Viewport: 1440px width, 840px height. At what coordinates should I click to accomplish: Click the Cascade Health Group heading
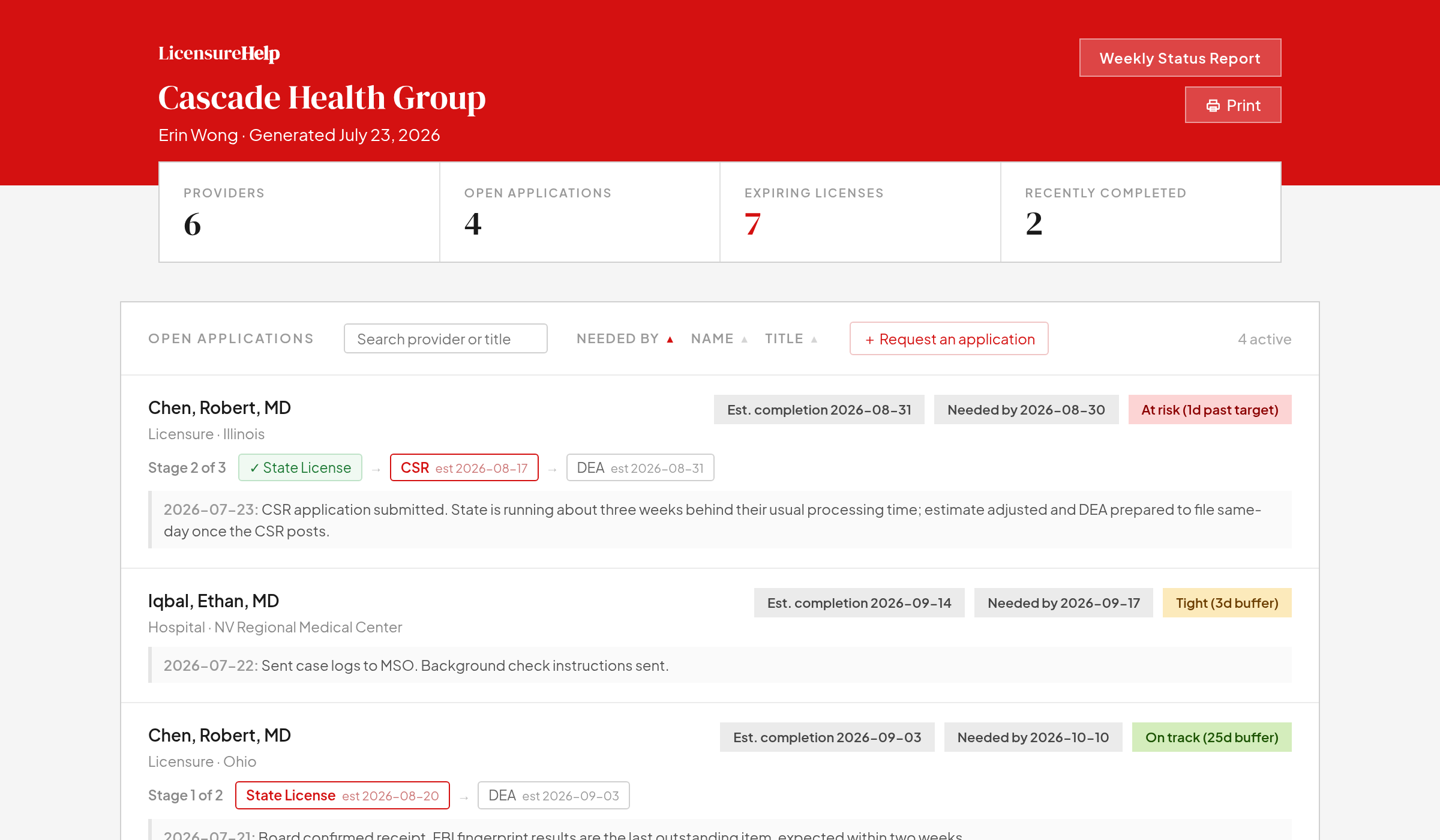[322, 98]
